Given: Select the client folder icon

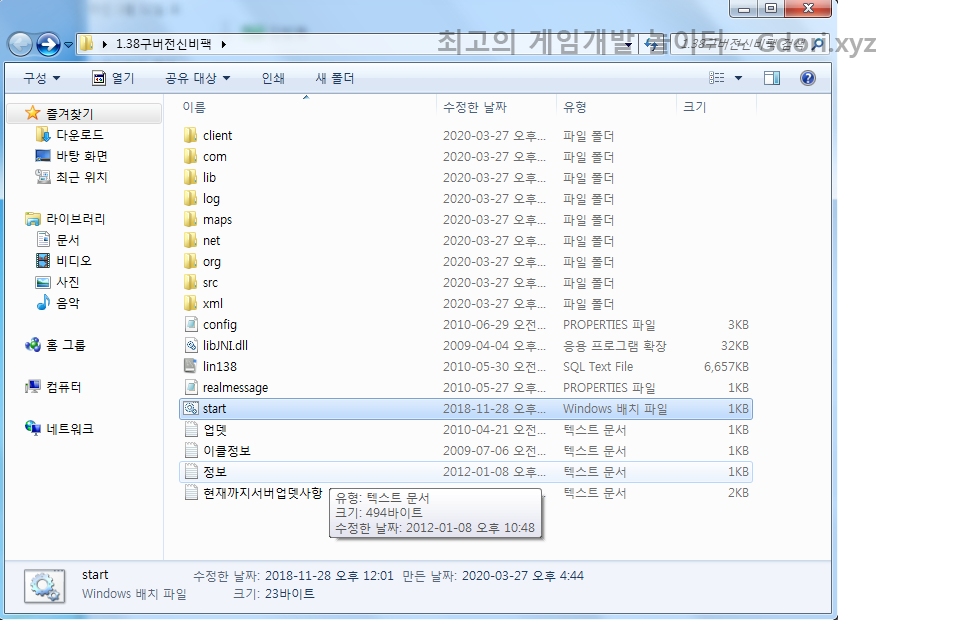Looking at the screenshot, I should (x=191, y=135).
